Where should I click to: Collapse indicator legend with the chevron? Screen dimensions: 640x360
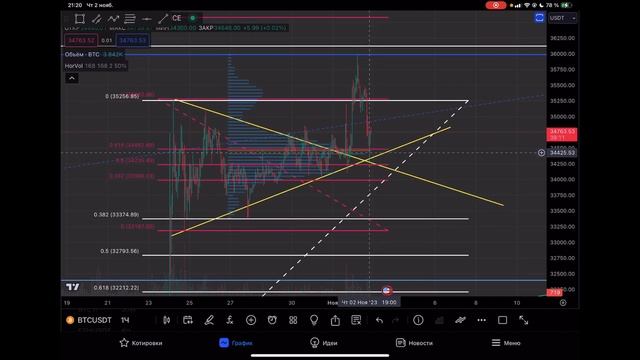(x=72, y=78)
